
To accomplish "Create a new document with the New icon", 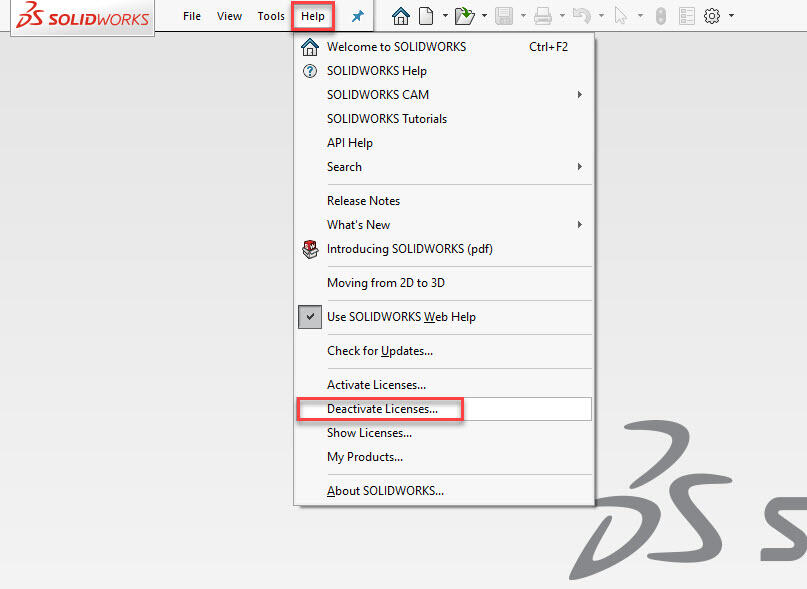I will 427,16.
